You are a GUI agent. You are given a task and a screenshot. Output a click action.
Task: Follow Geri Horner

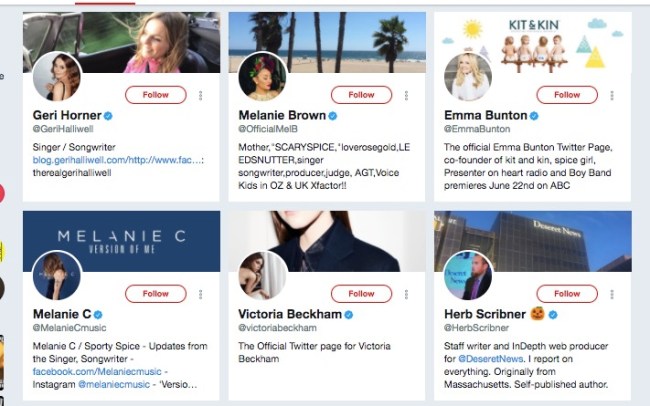[x=156, y=95]
